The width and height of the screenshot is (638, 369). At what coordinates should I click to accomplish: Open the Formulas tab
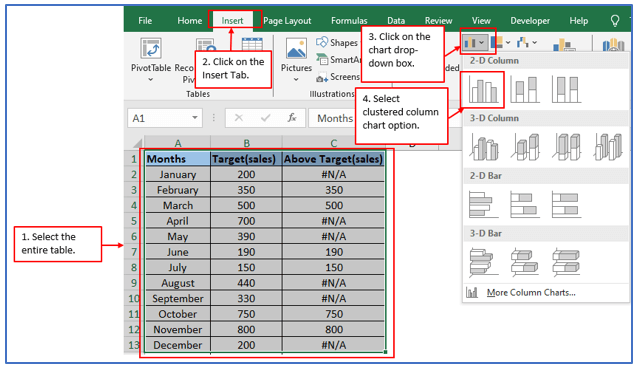[349, 20]
